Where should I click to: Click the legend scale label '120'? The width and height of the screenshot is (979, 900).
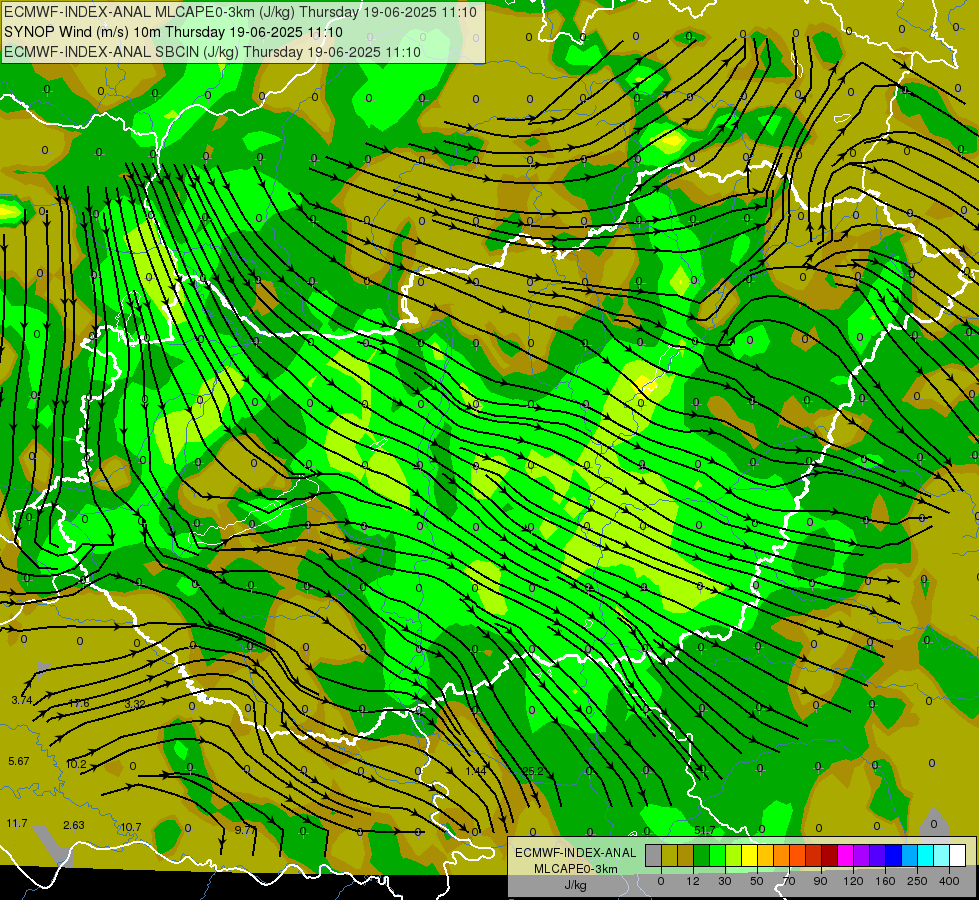point(853,881)
